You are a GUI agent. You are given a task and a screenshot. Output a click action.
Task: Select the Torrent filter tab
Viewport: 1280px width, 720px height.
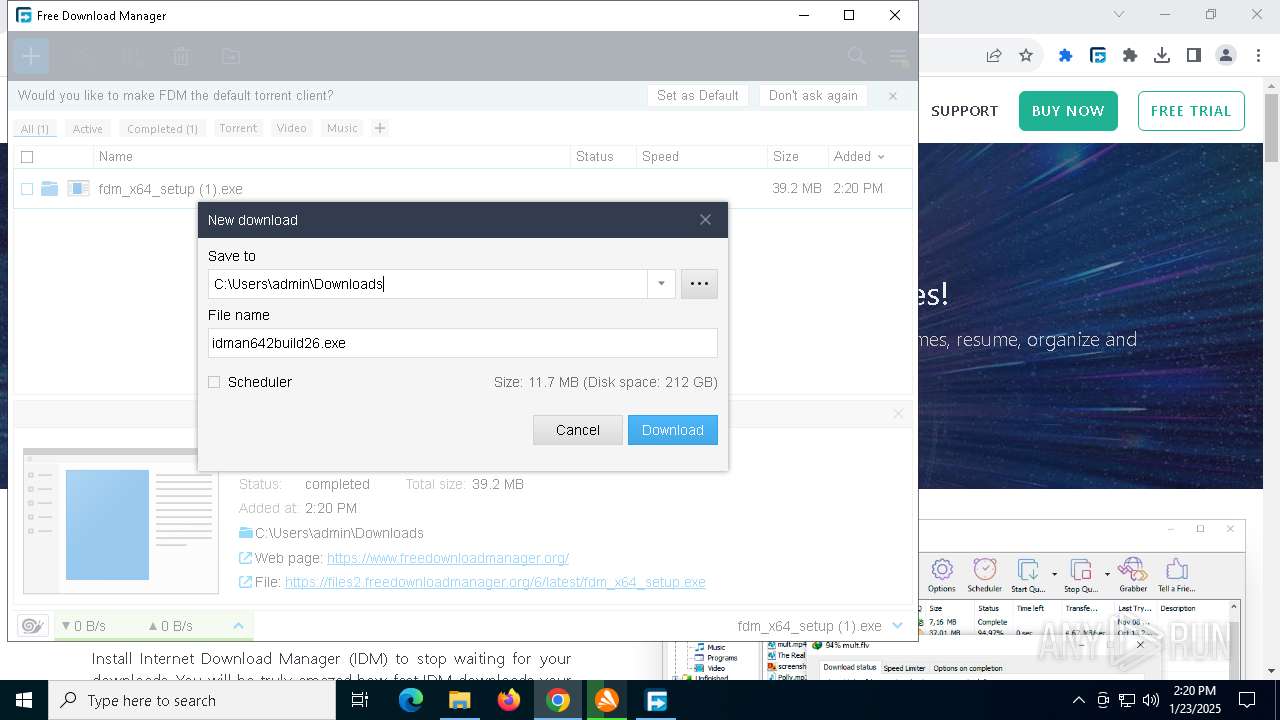(238, 128)
